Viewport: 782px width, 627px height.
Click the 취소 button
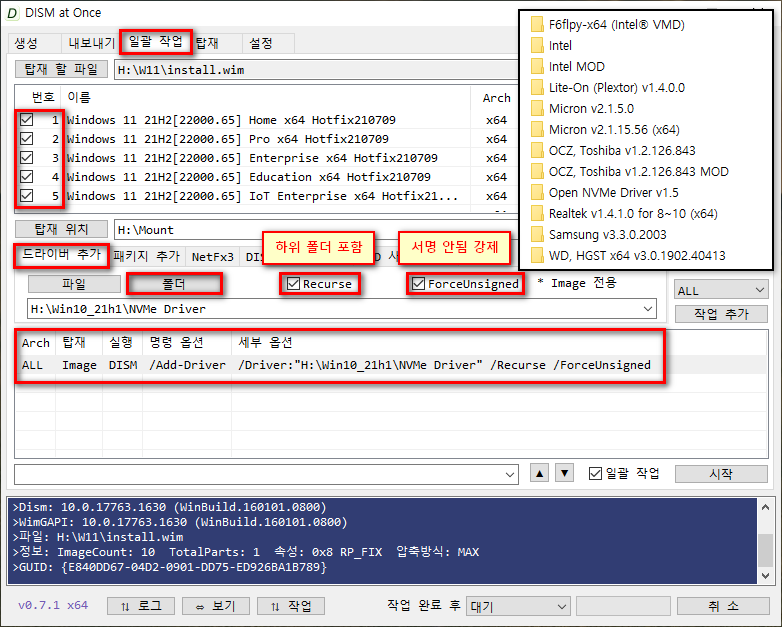coord(723,606)
